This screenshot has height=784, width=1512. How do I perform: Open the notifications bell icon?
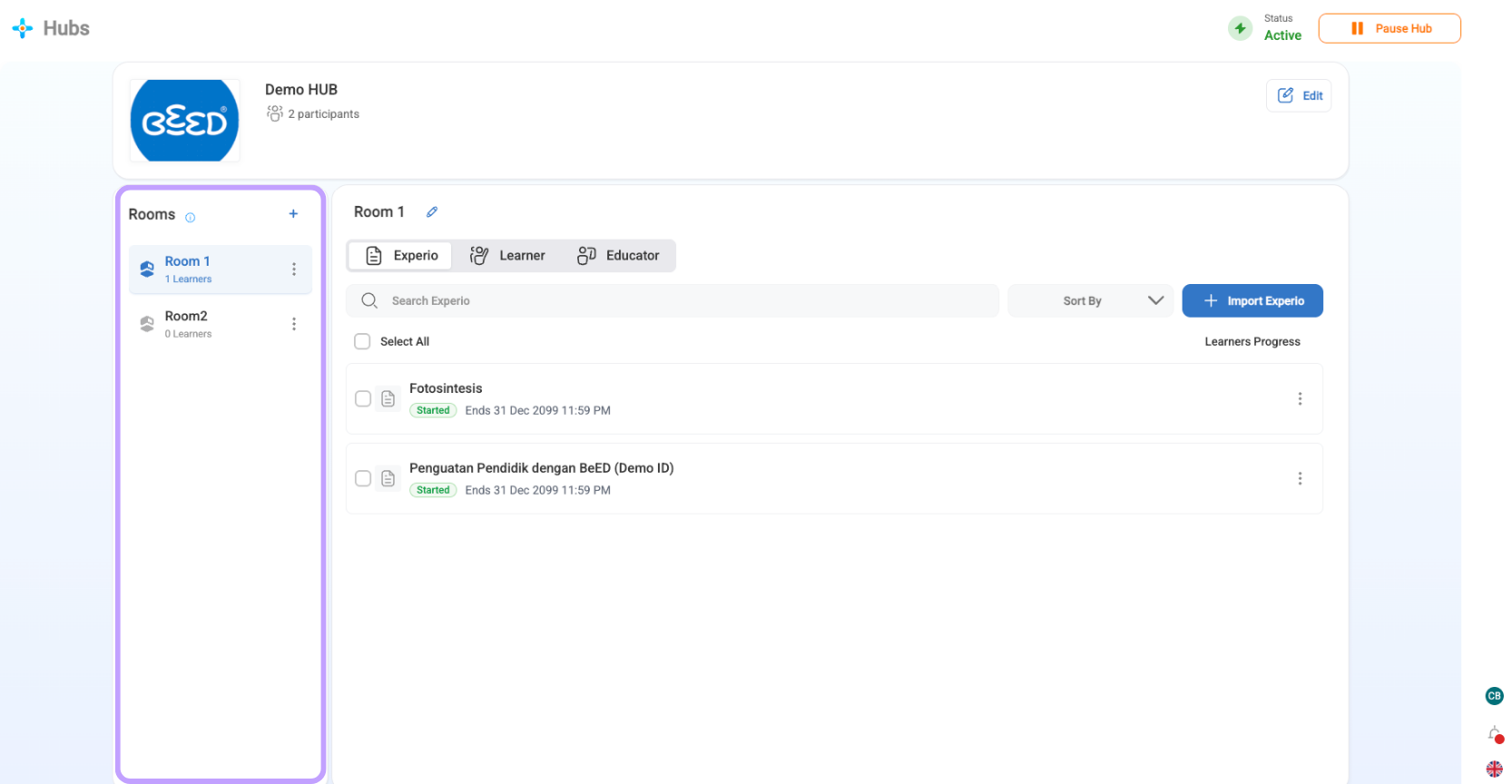(x=1495, y=733)
